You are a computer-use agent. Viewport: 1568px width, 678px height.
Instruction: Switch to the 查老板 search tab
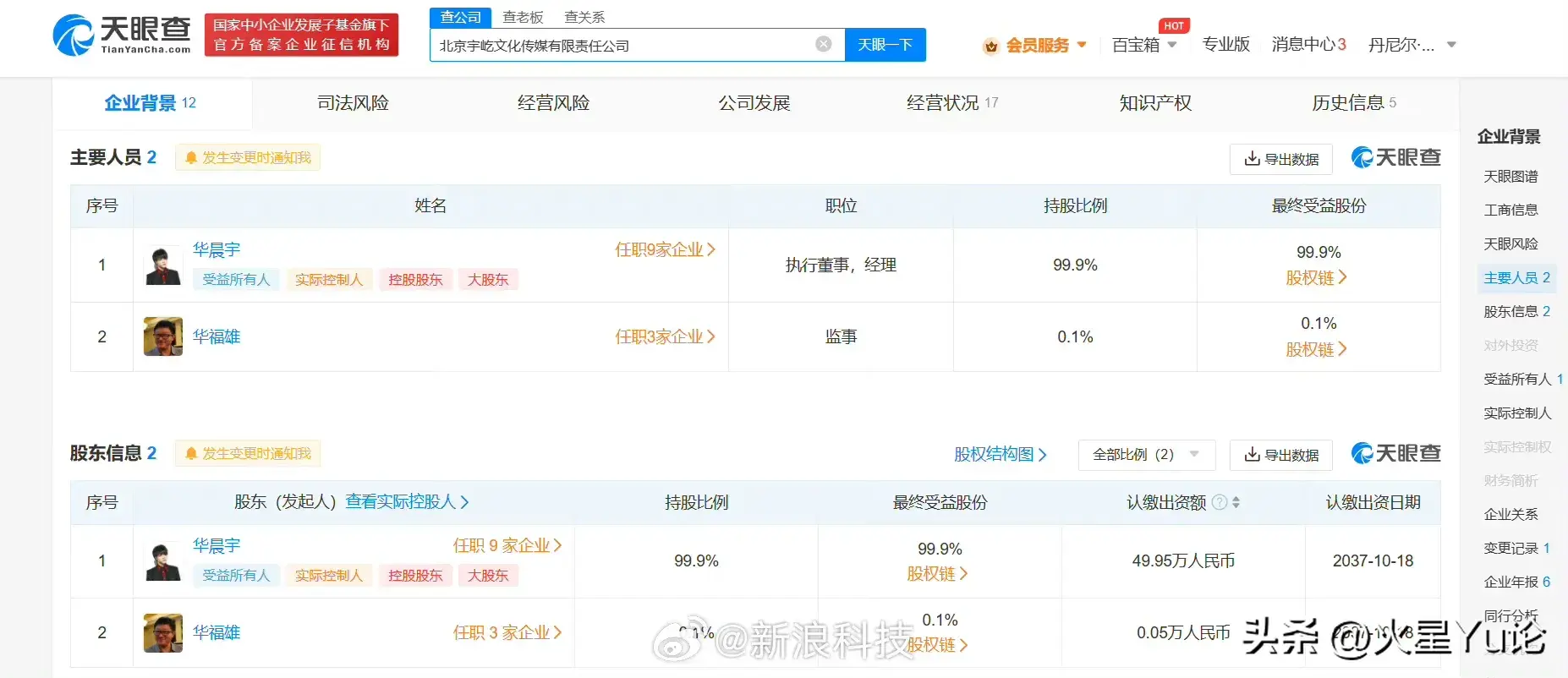tap(523, 17)
